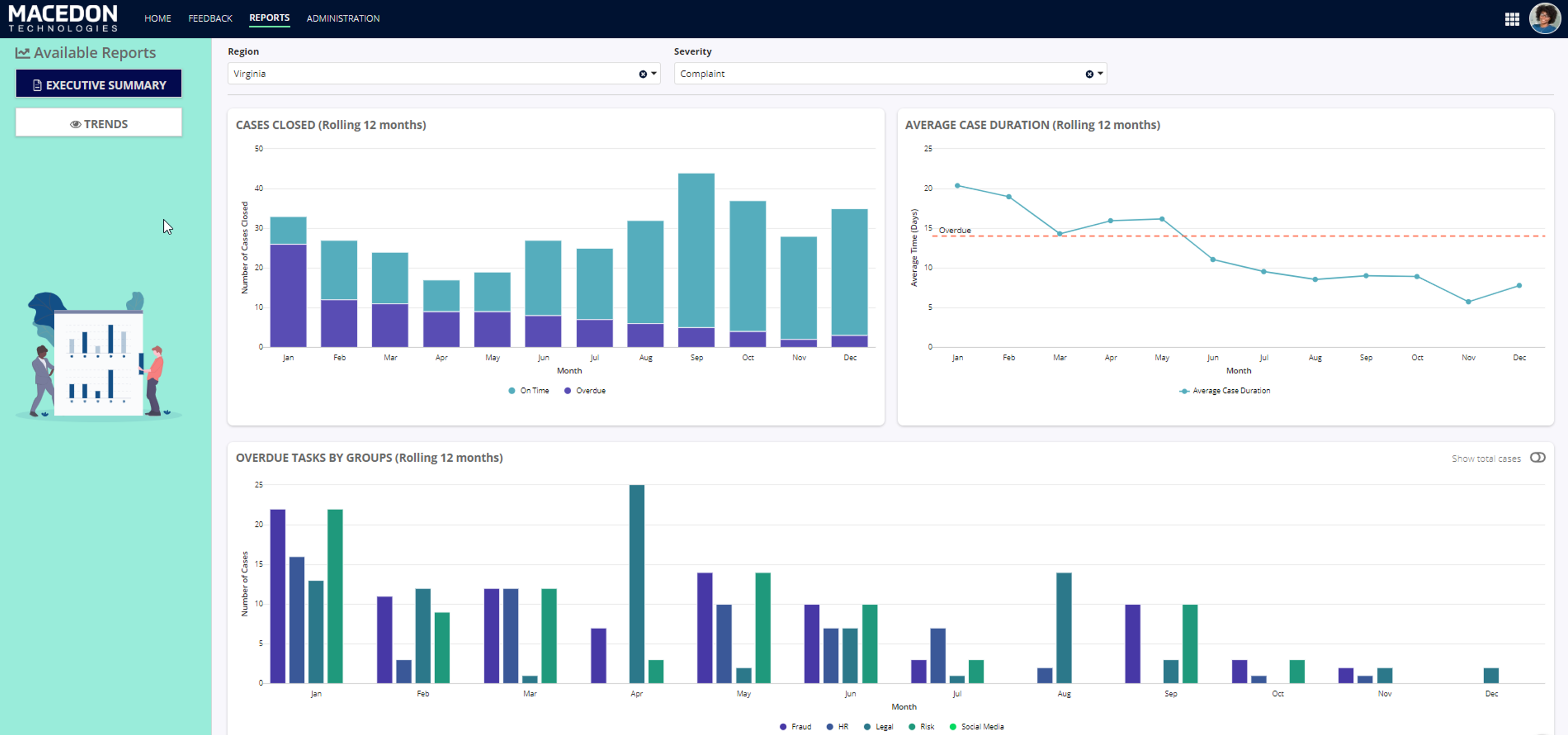Click the Macedon Technologies logo
This screenshot has height=735, width=1568.
tap(63, 18)
